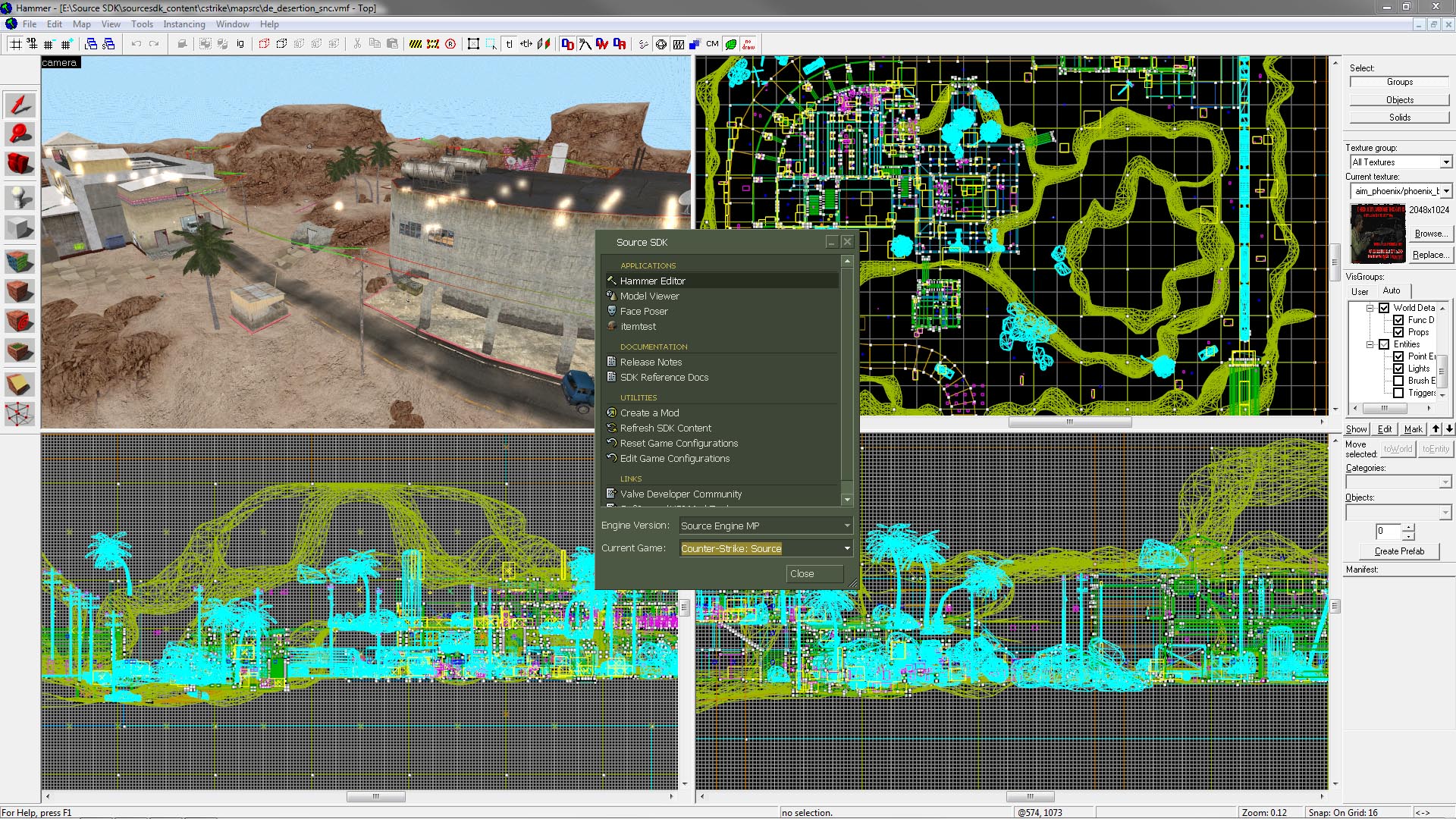Enable the Props checkbox in VisGroups

coord(1399,332)
